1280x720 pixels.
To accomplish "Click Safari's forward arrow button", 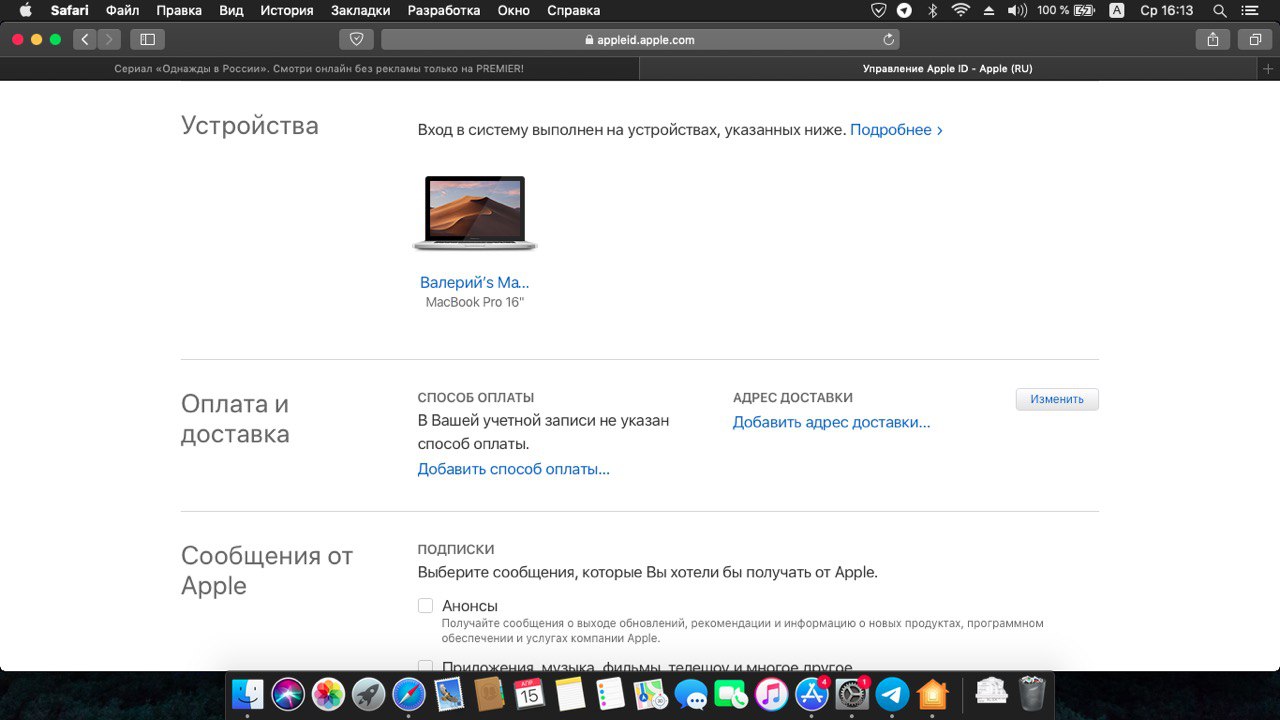I will pyautogui.click(x=109, y=39).
